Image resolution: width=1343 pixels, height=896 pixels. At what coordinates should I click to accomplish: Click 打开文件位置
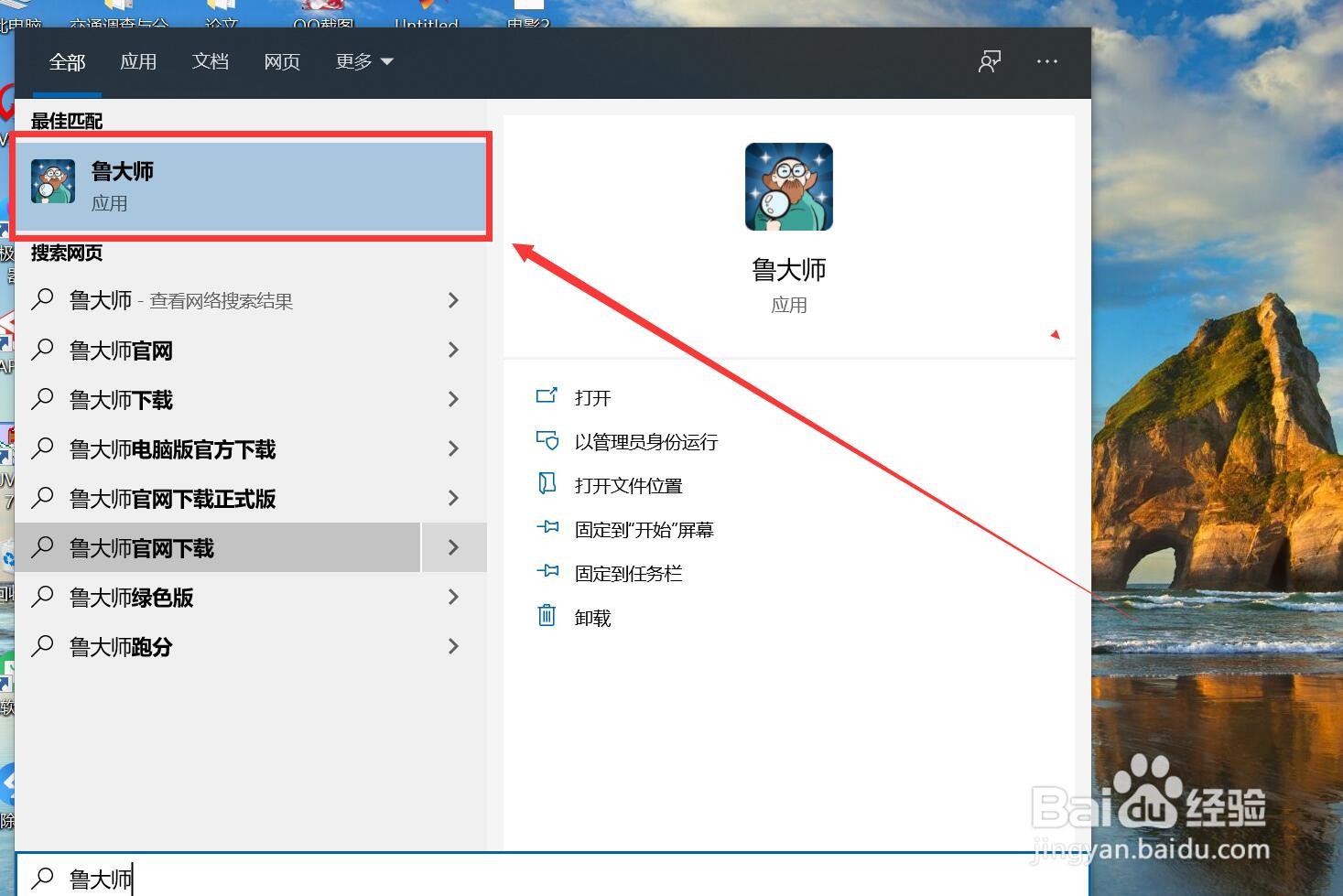point(628,485)
